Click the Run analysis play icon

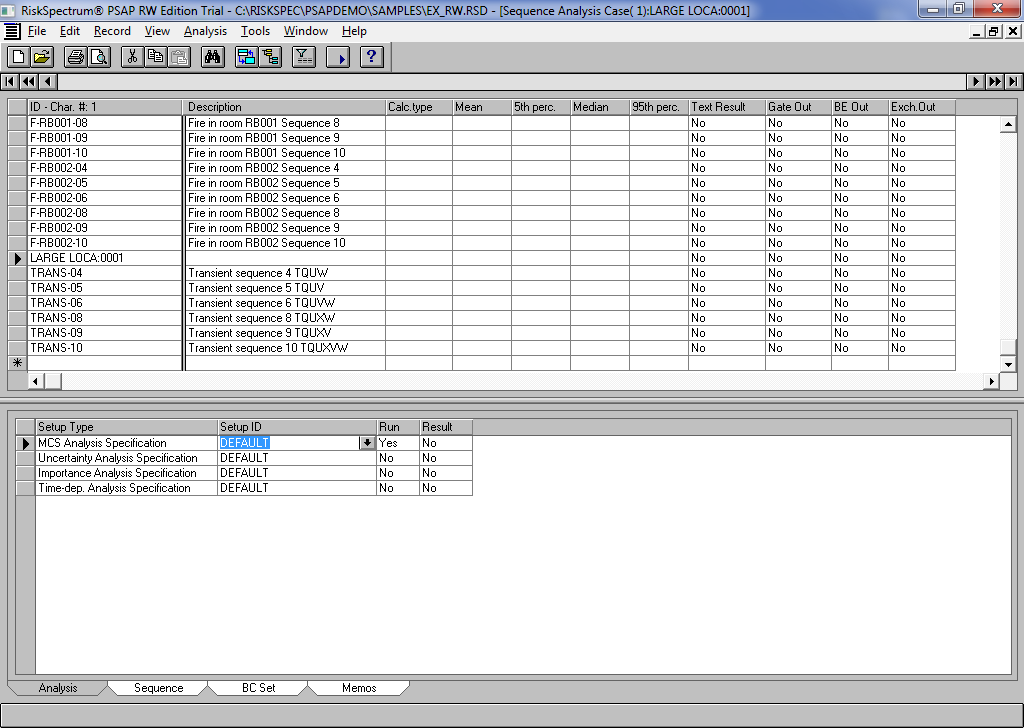[x=338, y=57]
